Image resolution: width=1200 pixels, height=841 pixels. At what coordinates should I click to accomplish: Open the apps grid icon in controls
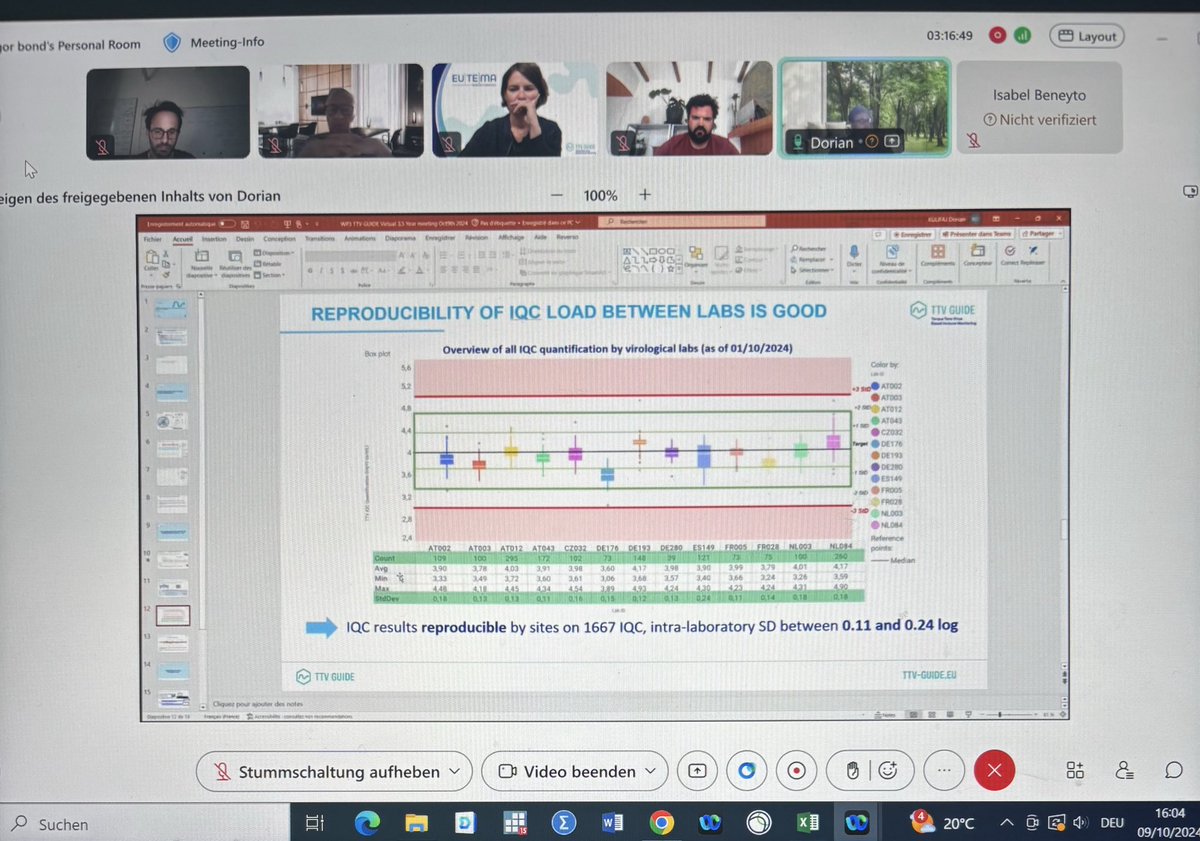tap(1075, 770)
